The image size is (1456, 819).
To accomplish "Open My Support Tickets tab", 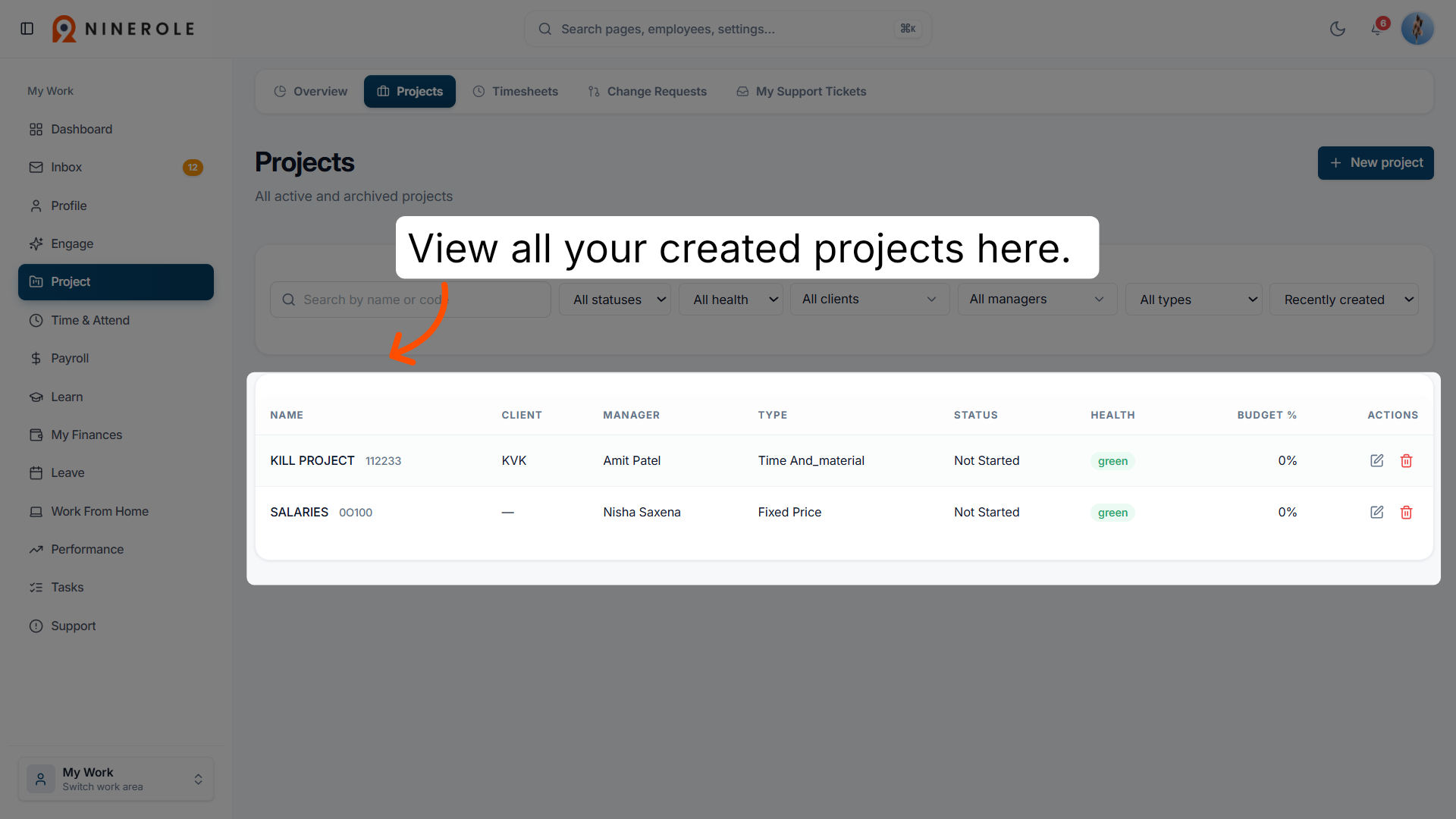I will (x=802, y=91).
